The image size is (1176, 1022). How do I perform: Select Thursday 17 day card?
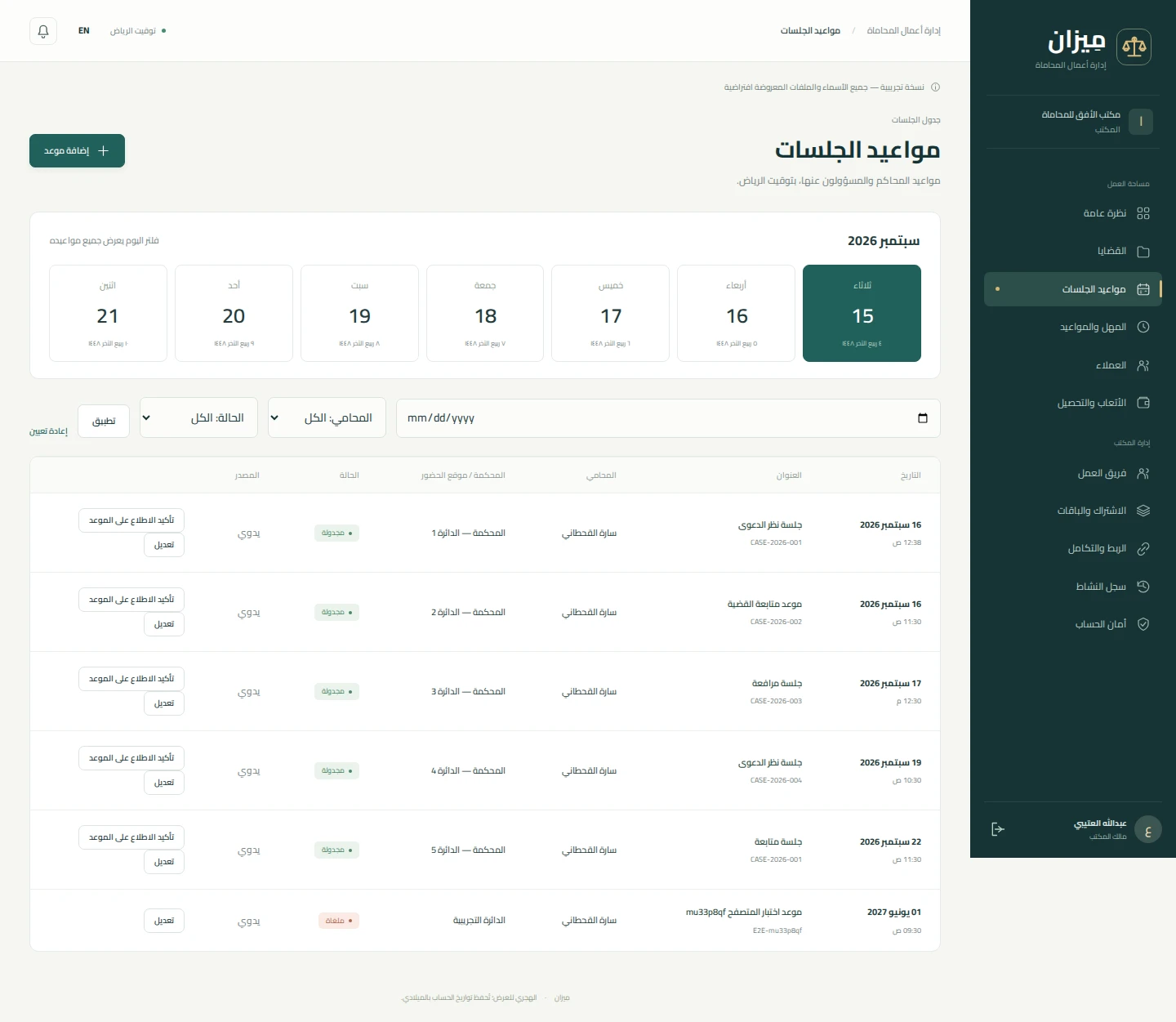[611, 313]
